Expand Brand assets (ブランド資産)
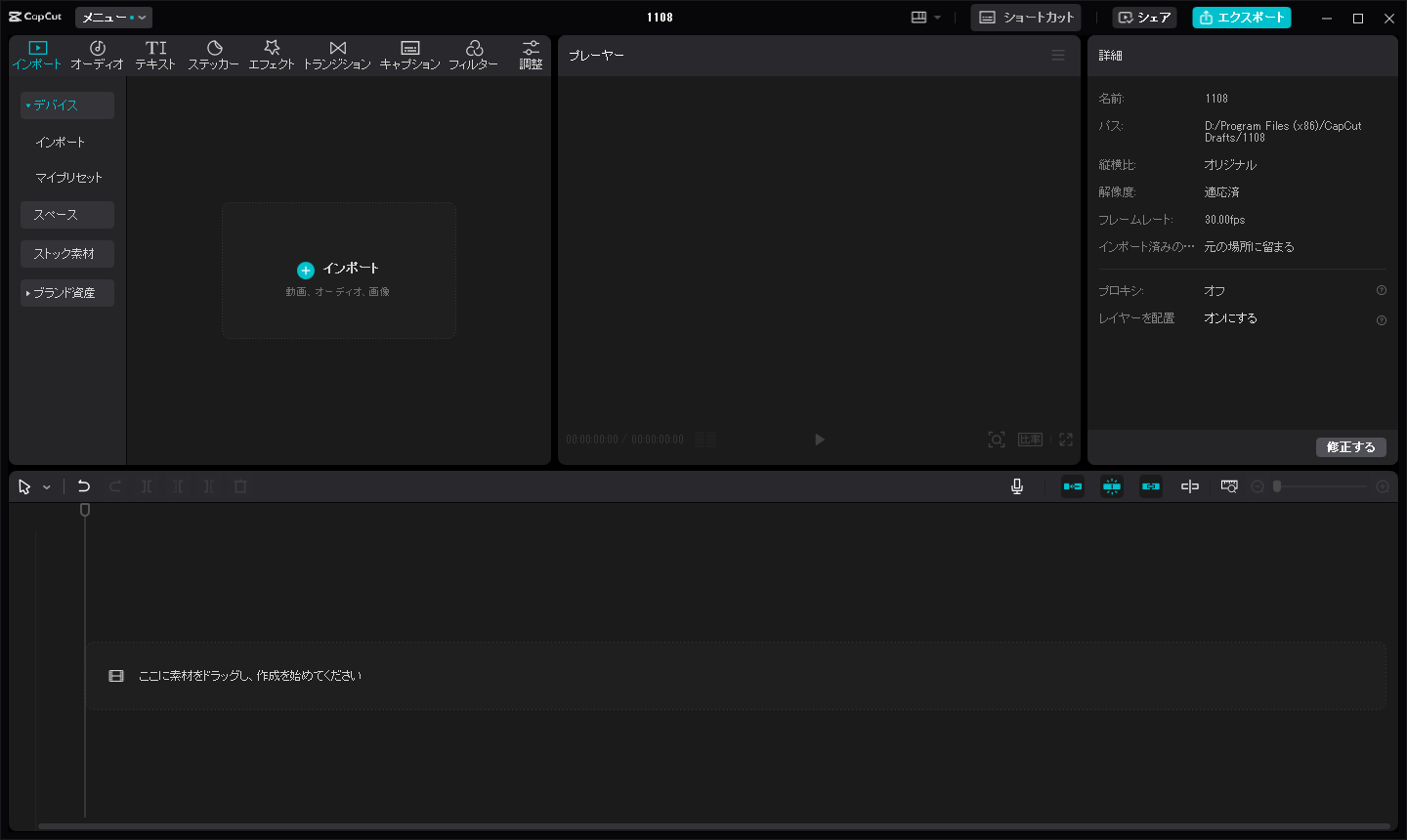 [x=67, y=293]
